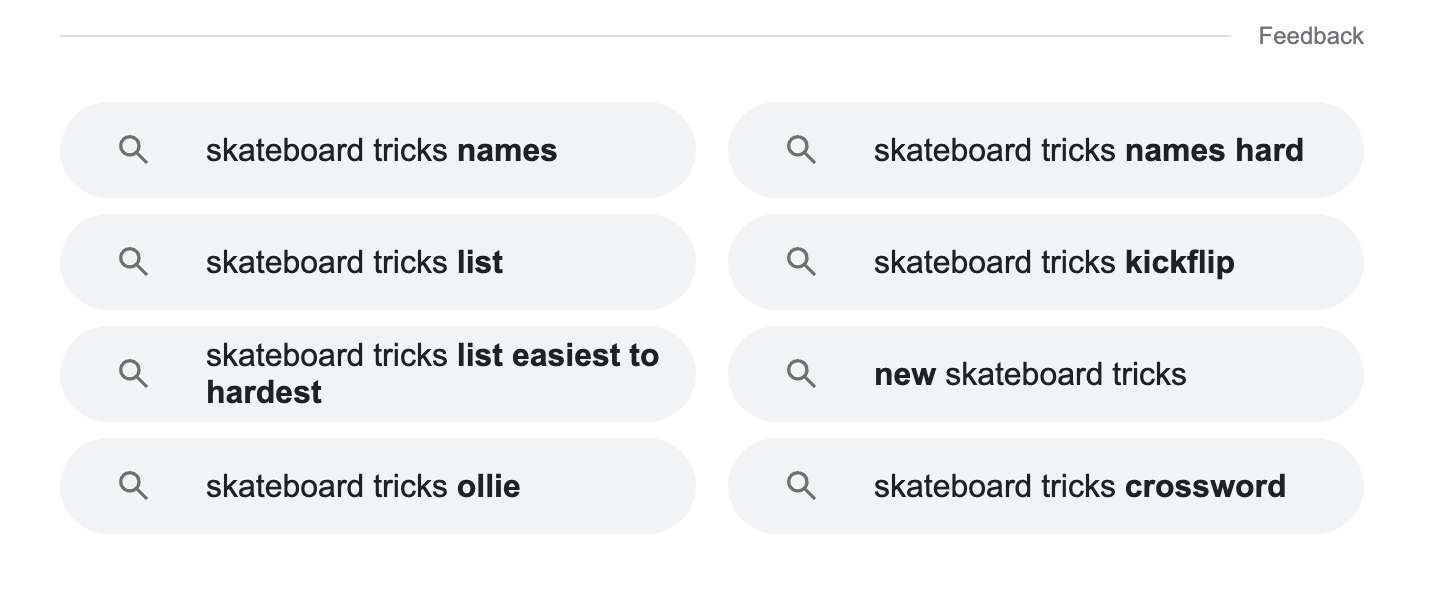Click the magnifier icon beside "new skateboard tricks"

801,373
